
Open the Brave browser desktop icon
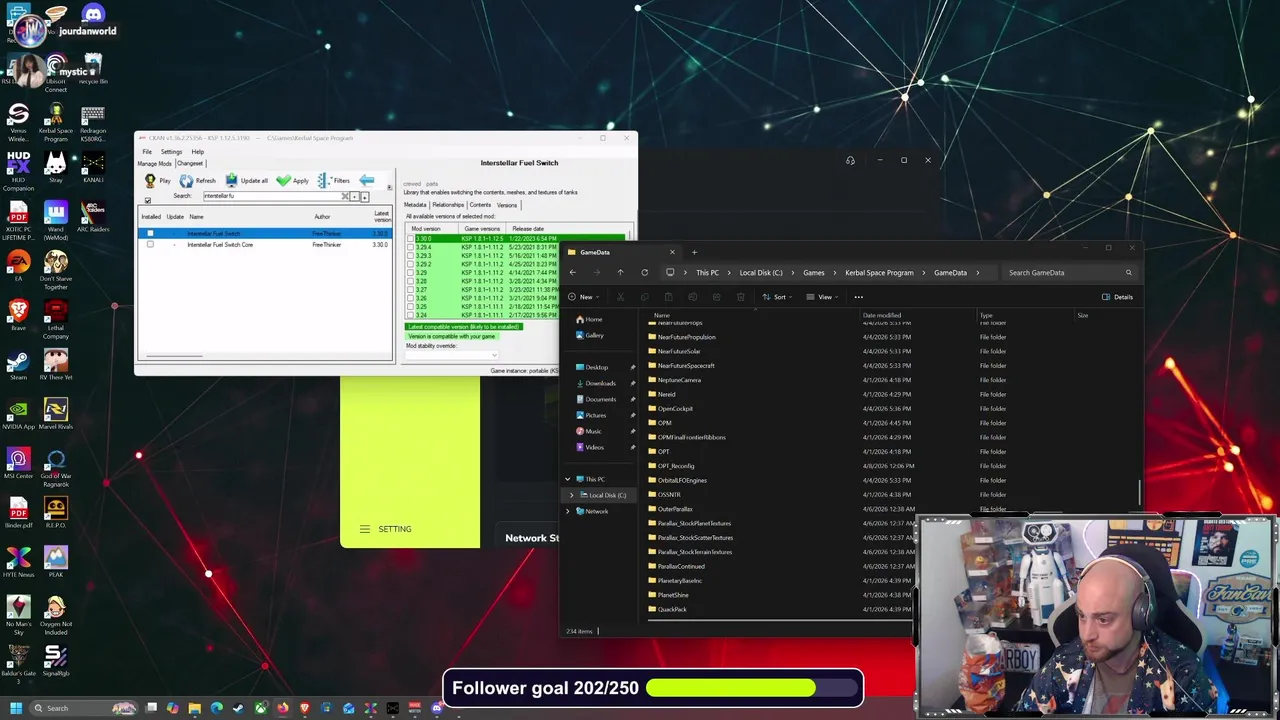click(18, 315)
